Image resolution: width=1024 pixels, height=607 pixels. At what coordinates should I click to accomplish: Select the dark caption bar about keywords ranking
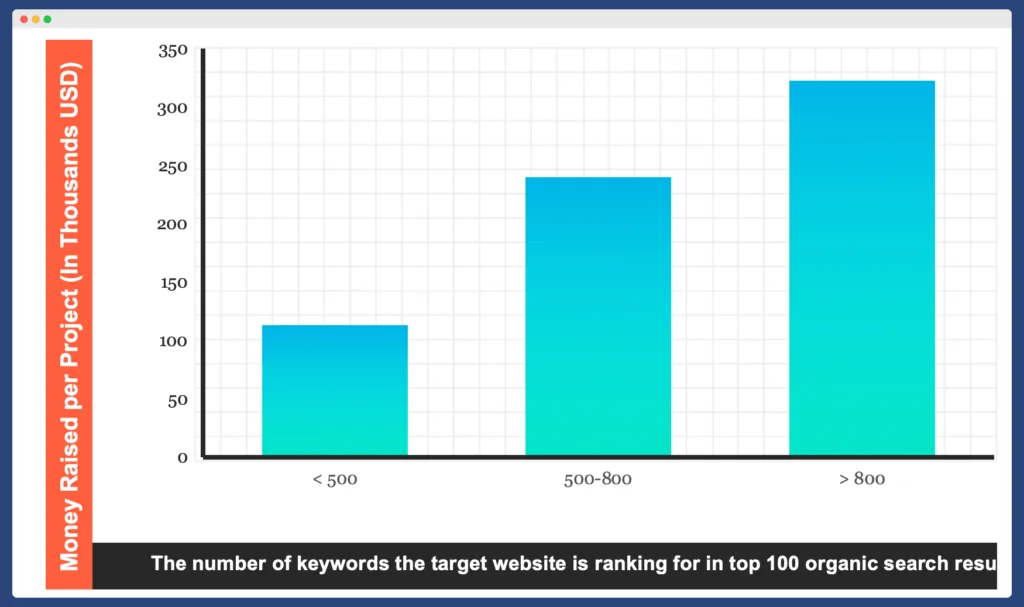[x=550, y=563]
